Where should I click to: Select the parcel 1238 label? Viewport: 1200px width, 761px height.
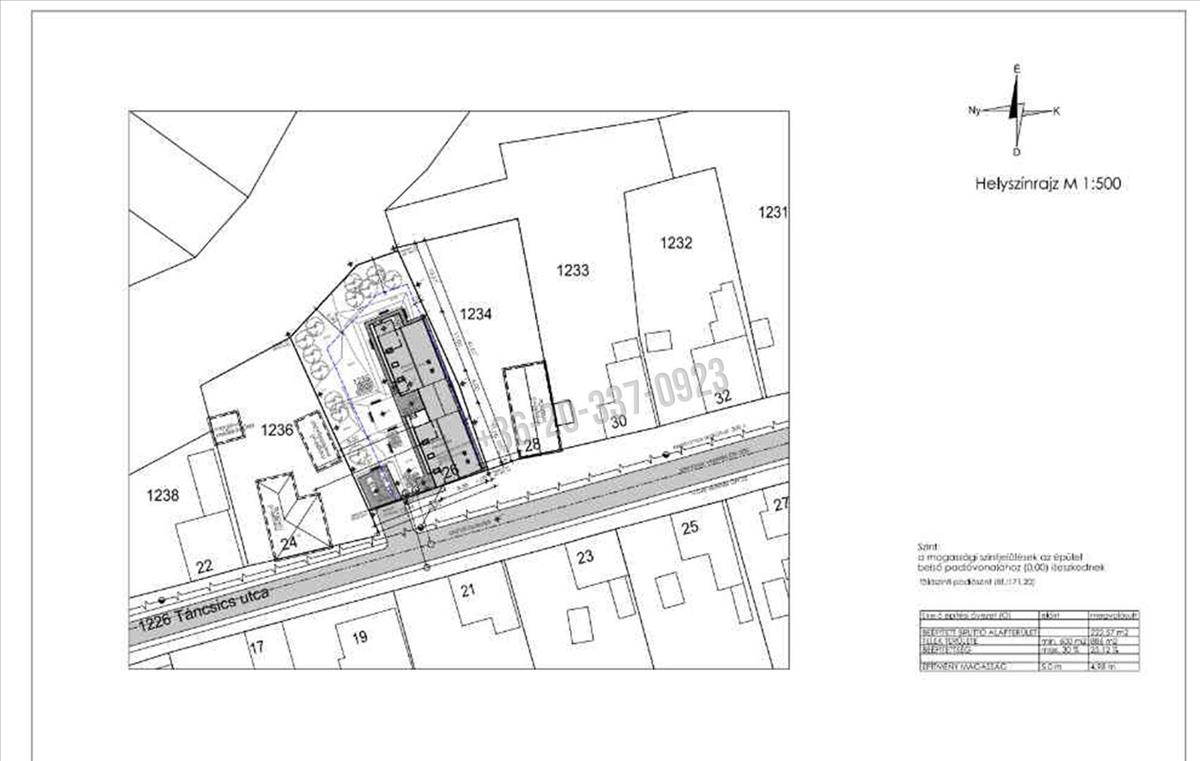coord(161,495)
